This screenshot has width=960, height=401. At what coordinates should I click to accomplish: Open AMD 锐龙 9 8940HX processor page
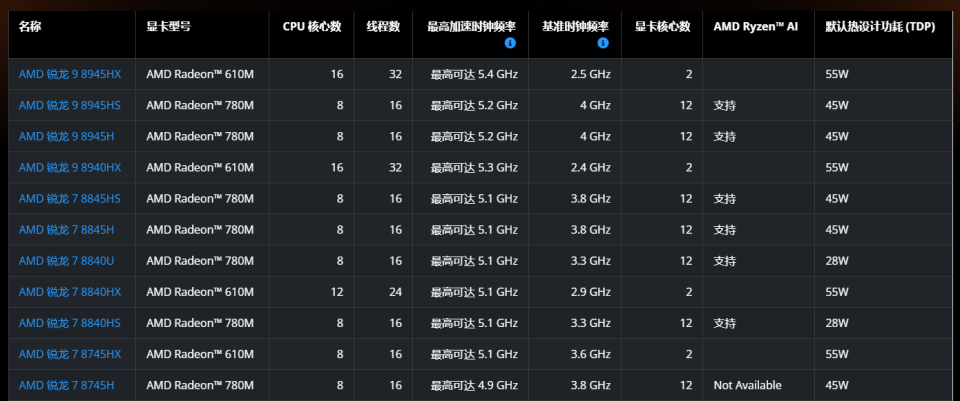70,167
